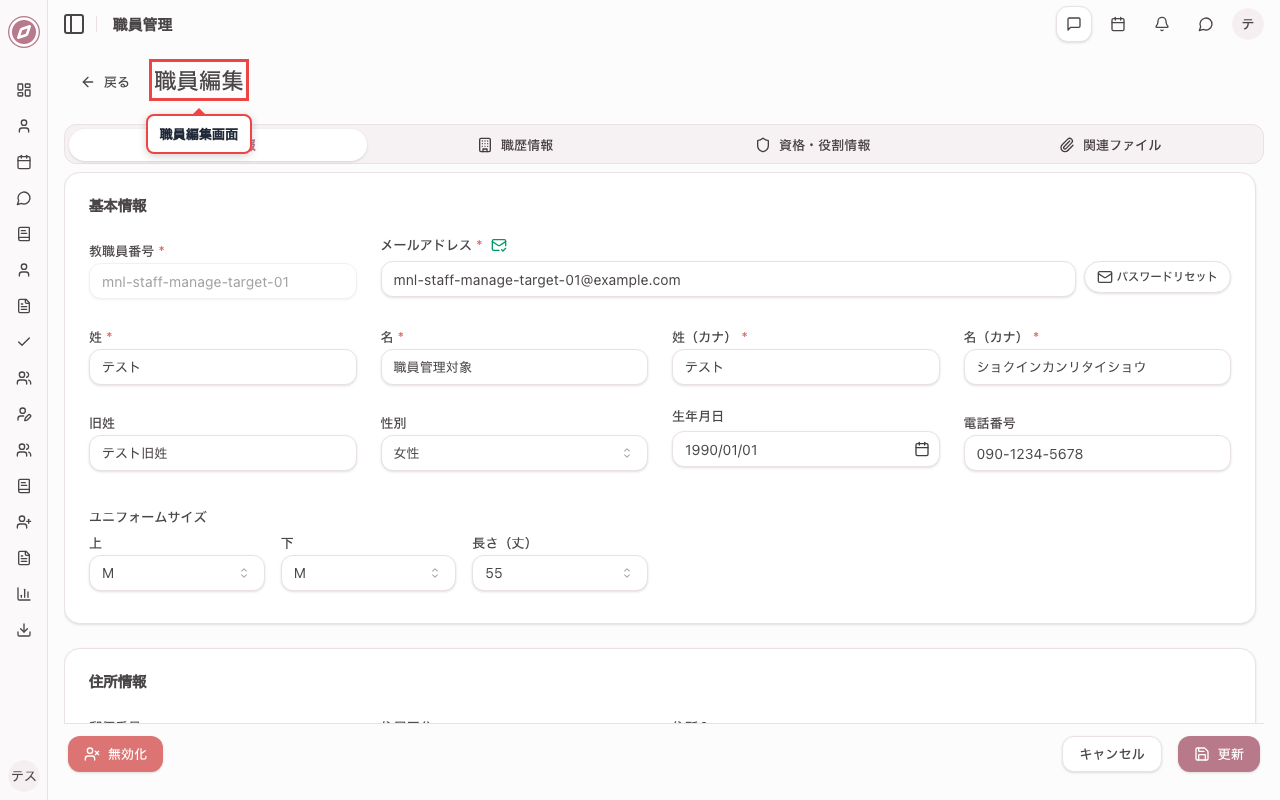The width and height of the screenshot is (1280, 800).
Task: Go back with the 戻る button
Action: (x=105, y=82)
